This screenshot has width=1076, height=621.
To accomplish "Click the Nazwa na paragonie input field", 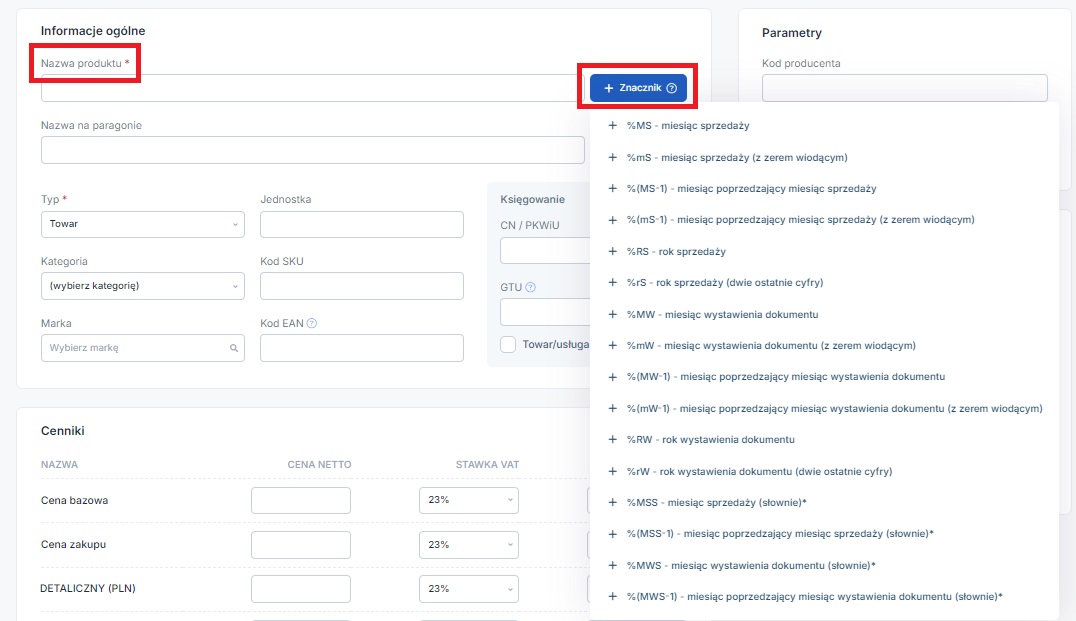I will coord(312,150).
